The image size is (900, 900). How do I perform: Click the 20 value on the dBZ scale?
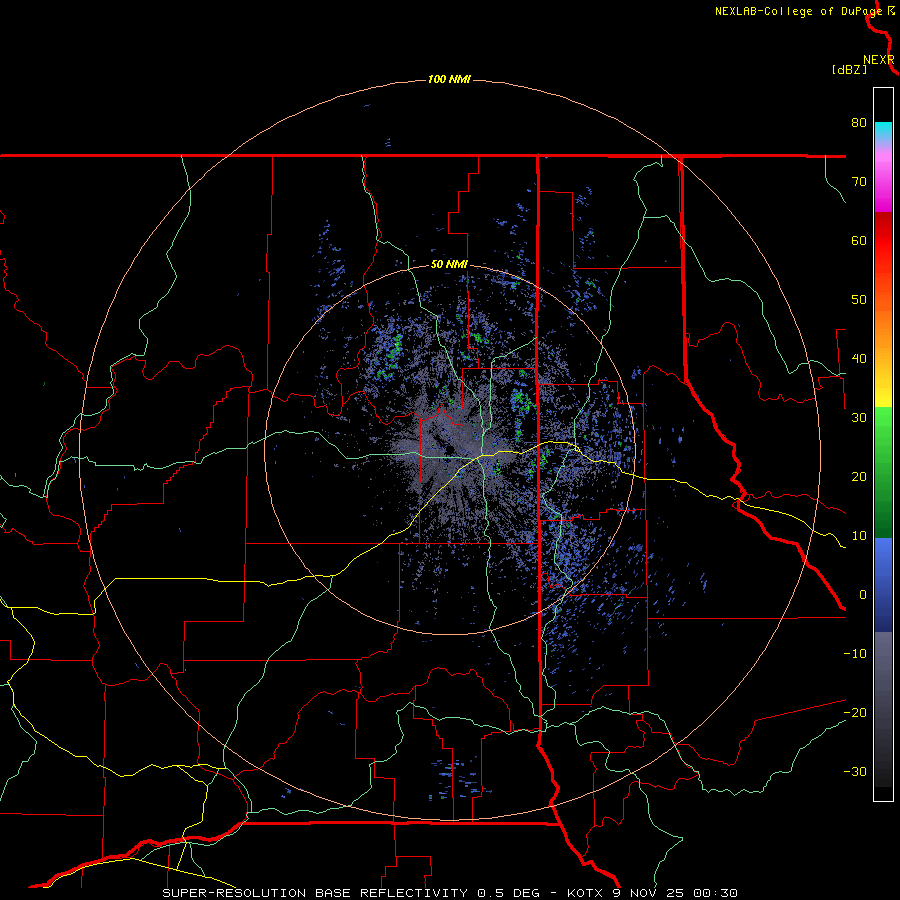859,477
